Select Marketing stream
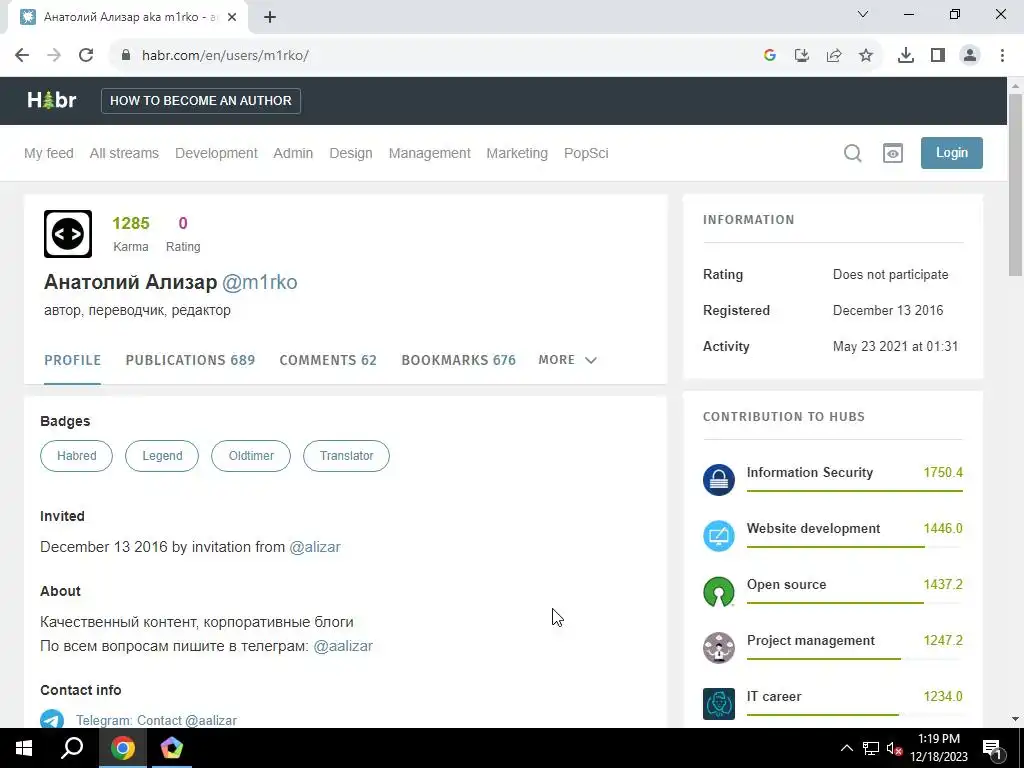This screenshot has width=1024, height=768. click(517, 153)
